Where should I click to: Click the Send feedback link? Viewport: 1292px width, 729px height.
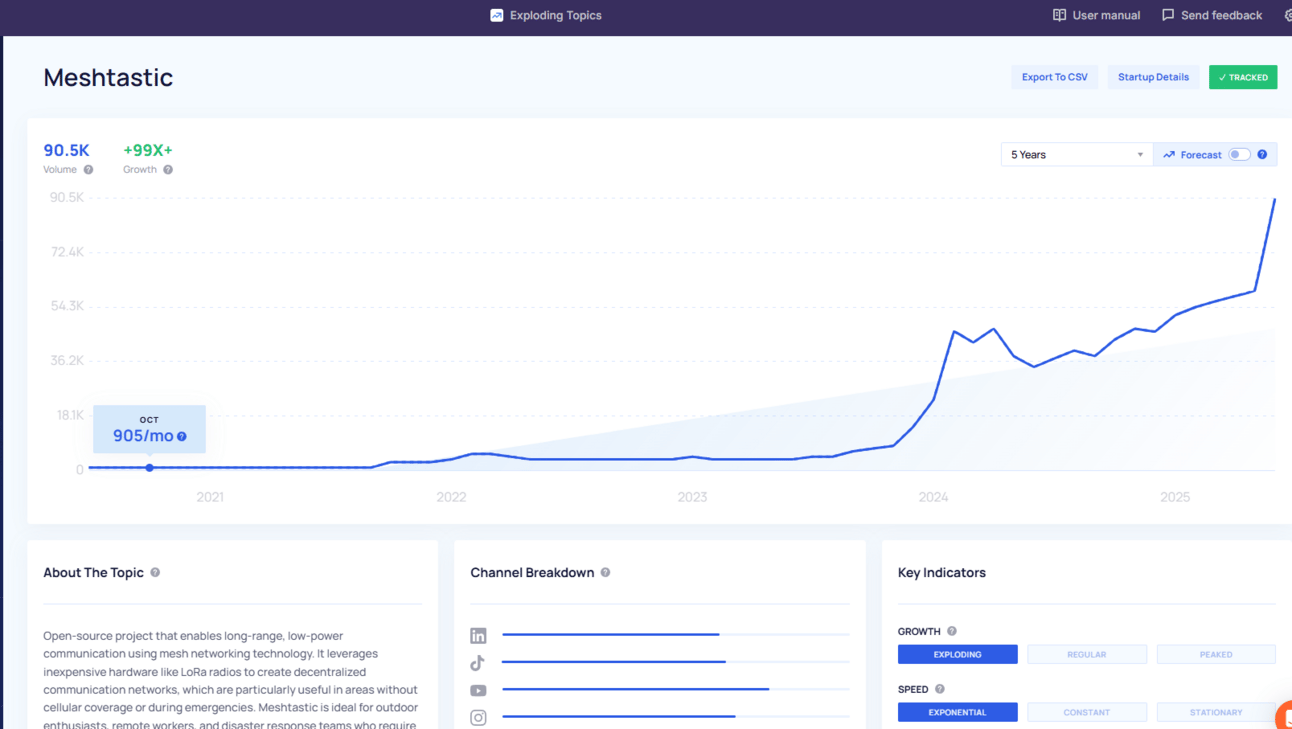[1212, 15]
